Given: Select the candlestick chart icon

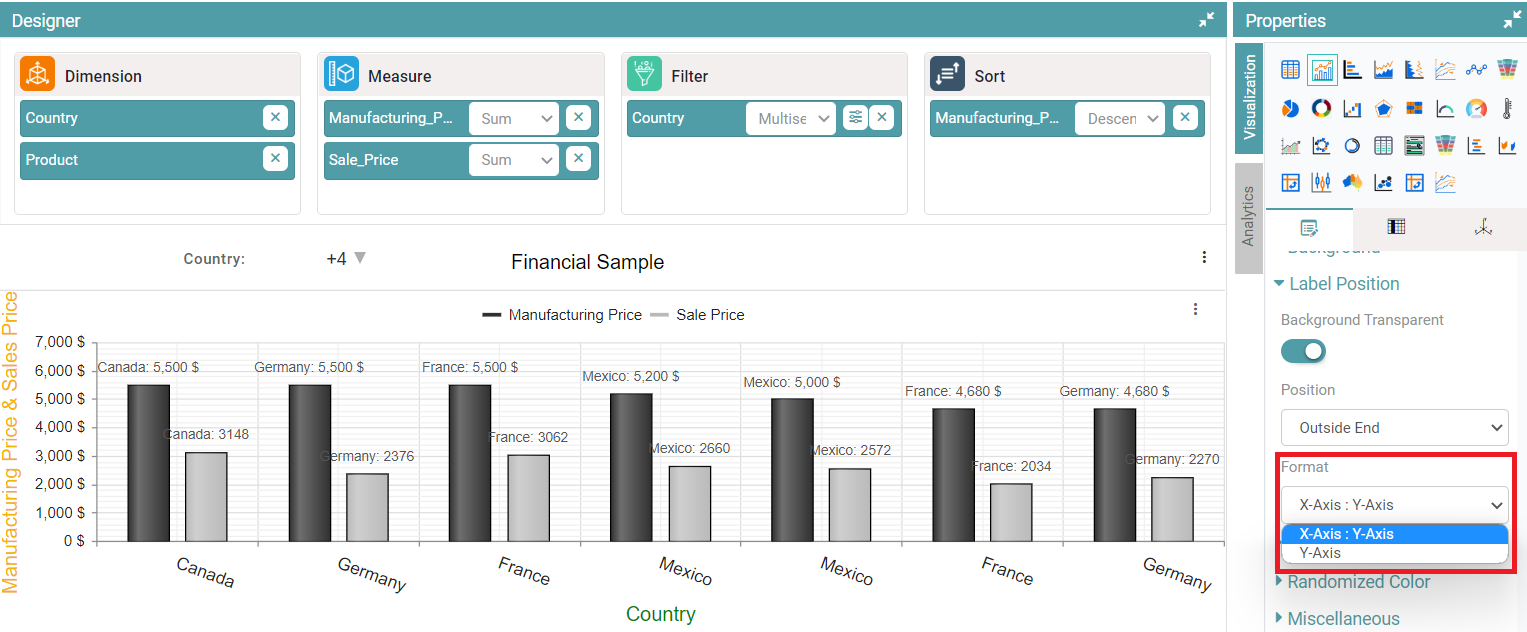Looking at the screenshot, I should 1321,183.
